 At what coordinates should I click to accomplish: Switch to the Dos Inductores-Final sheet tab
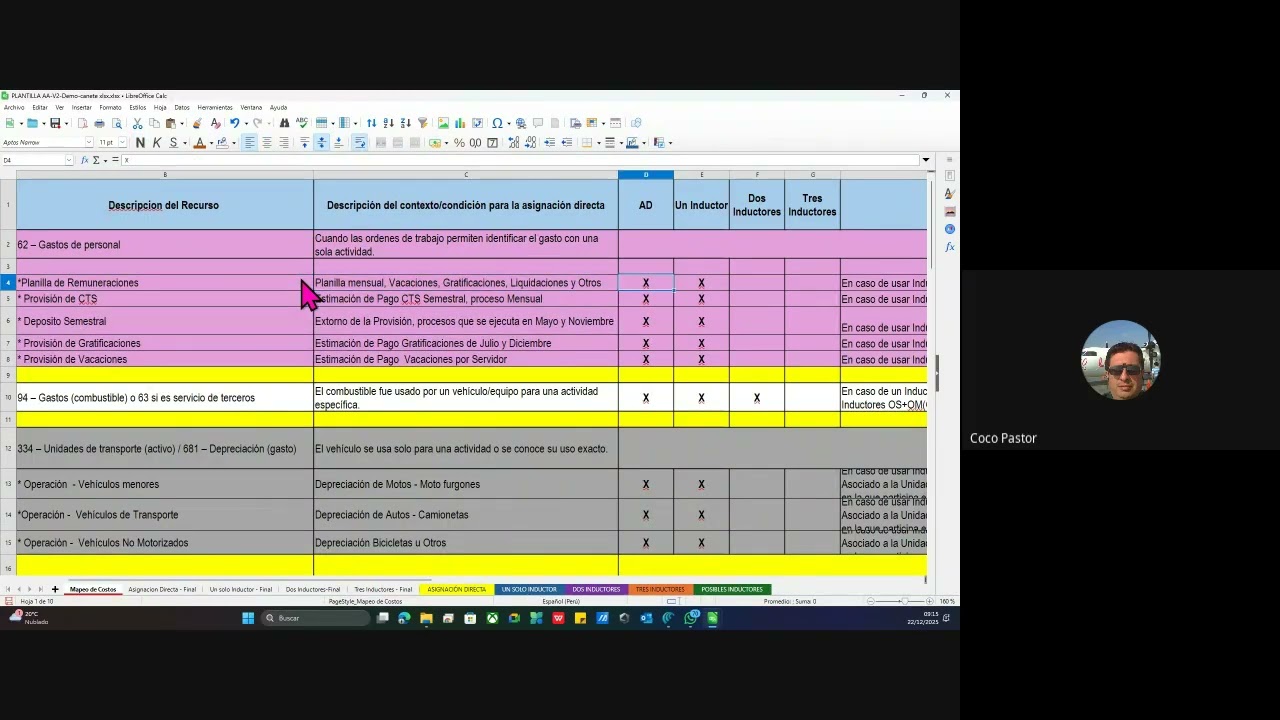(x=313, y=589)
